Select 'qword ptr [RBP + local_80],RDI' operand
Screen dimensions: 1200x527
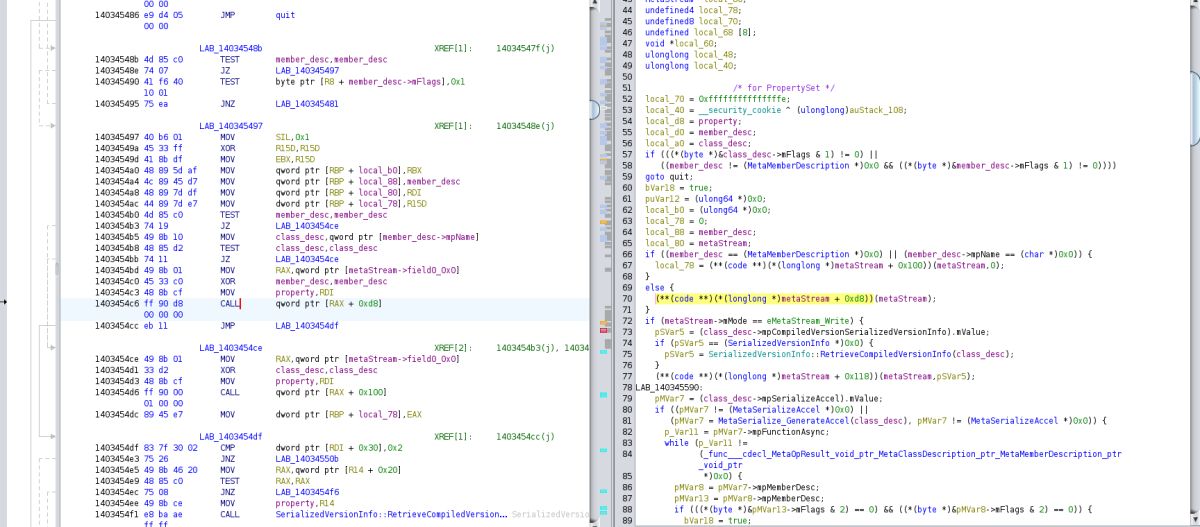[x=347, y=192]
